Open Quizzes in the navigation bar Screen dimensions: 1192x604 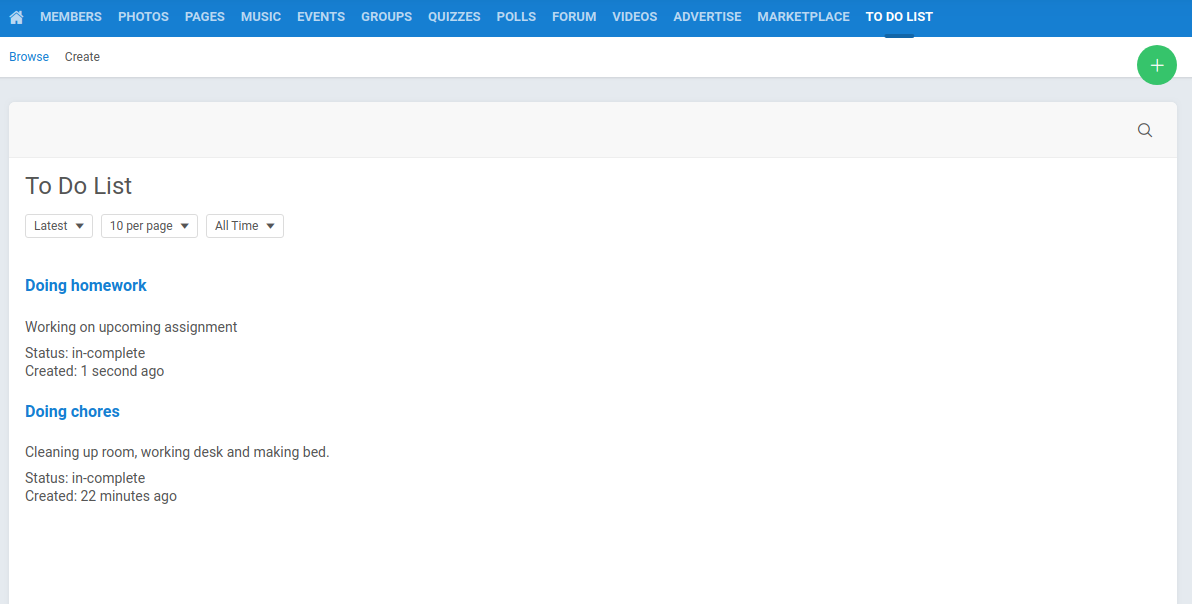pyautogui.click(x=454, y=17)
